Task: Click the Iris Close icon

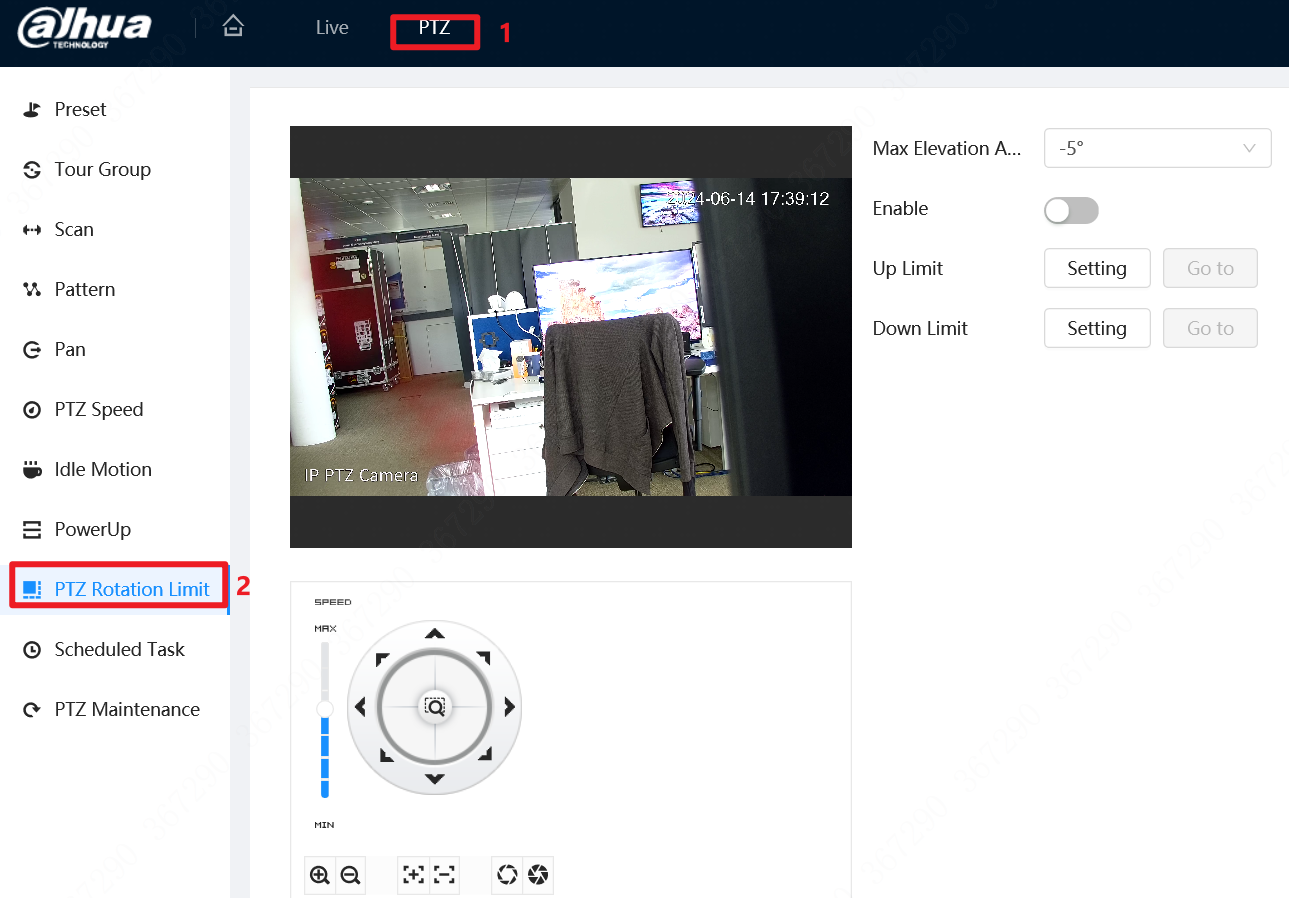Action: (x=538, y=875)
